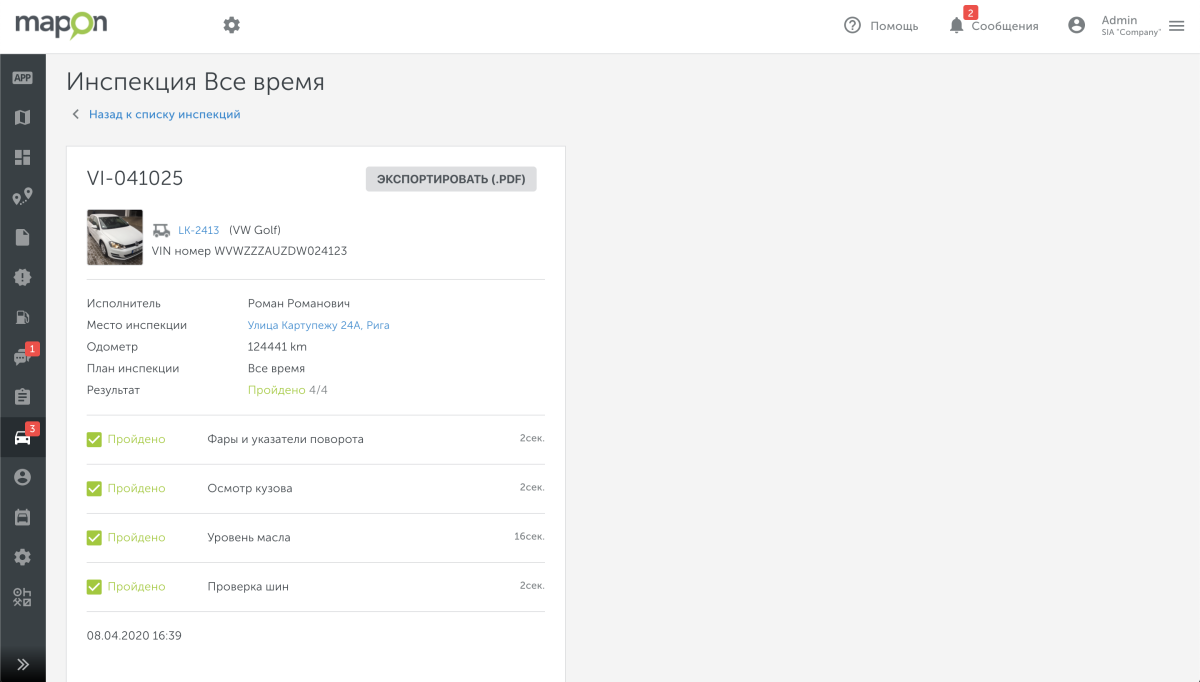The width and height of the screenshot is (1200, 682).
Task: Open the map view in sidebar
Action: coord(22,118)
